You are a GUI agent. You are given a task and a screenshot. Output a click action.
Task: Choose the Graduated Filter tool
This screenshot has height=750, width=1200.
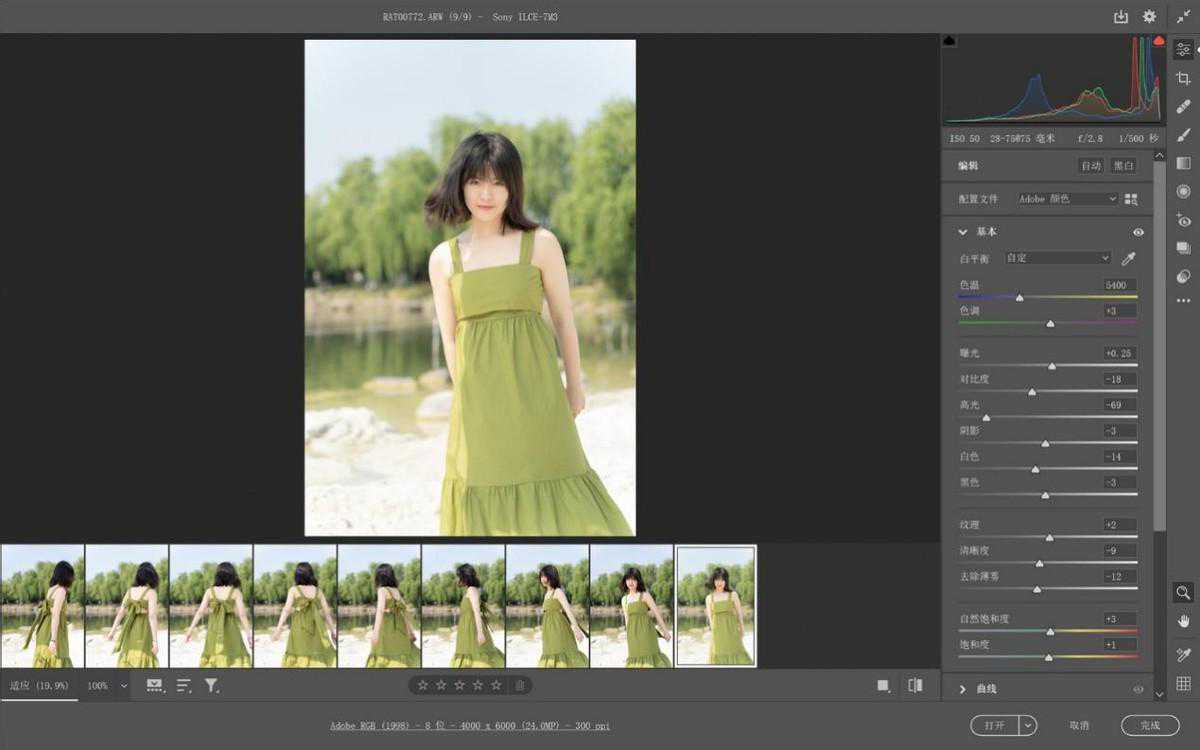click(x=1183, y=163)
